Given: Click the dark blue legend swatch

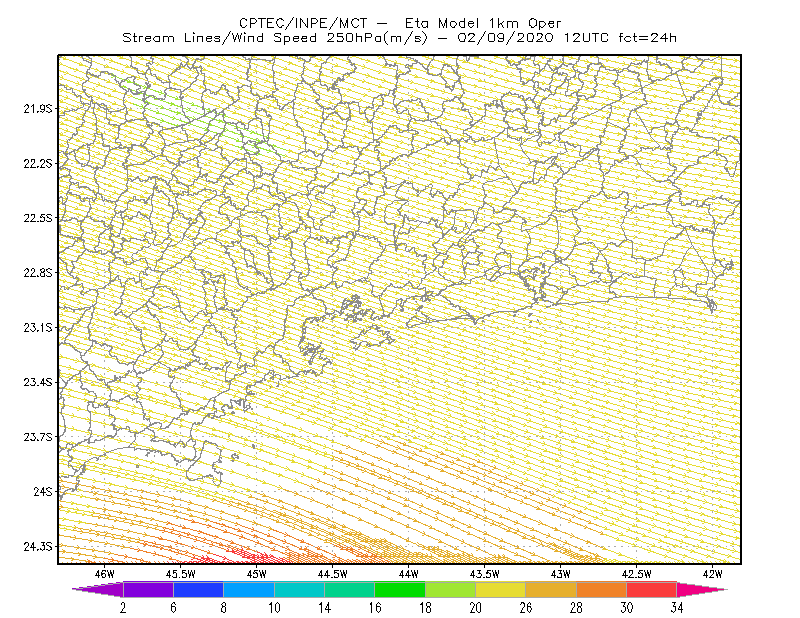Looking at the screenshot, I should coord(198,589).
